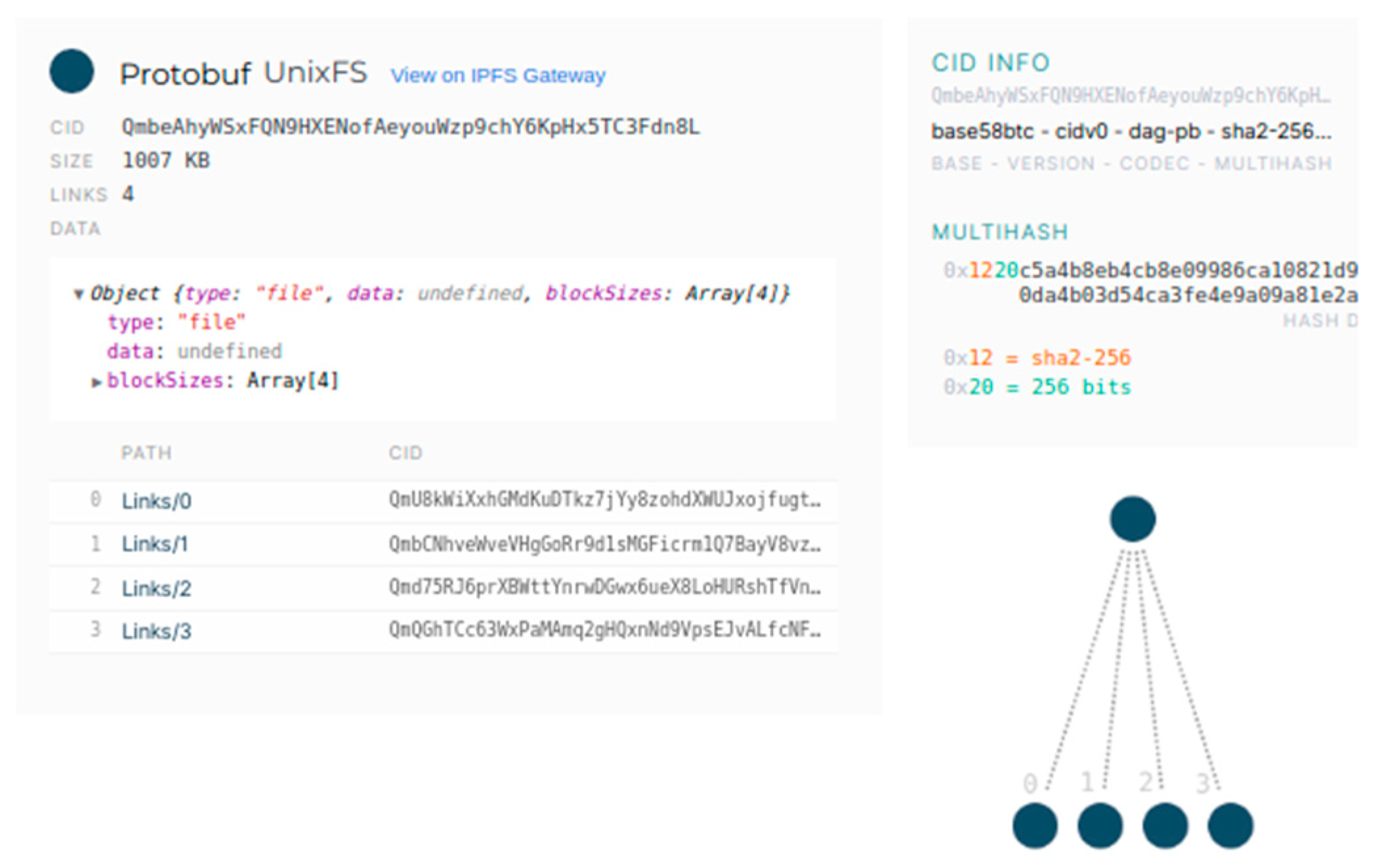Screen dimensions: 1376x868
Task: Click the Protobuf UnixFS circle icon
Action: click(x=72, y=72)
